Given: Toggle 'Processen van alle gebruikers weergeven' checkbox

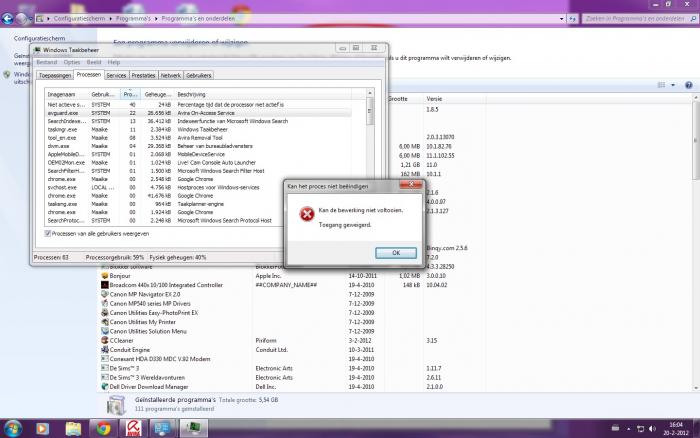Looking at the screenshot, I should [x=47, y=234].
